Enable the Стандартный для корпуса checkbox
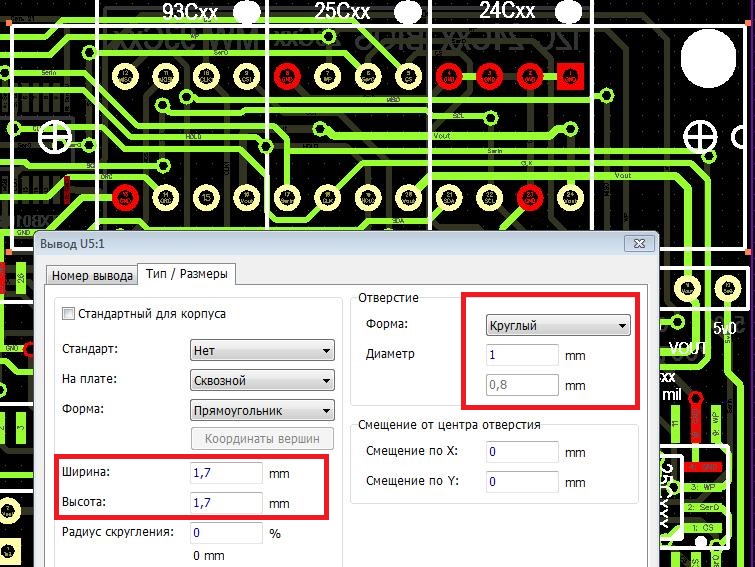The height and width of the screenshot is (567, 755). [69, 314]
